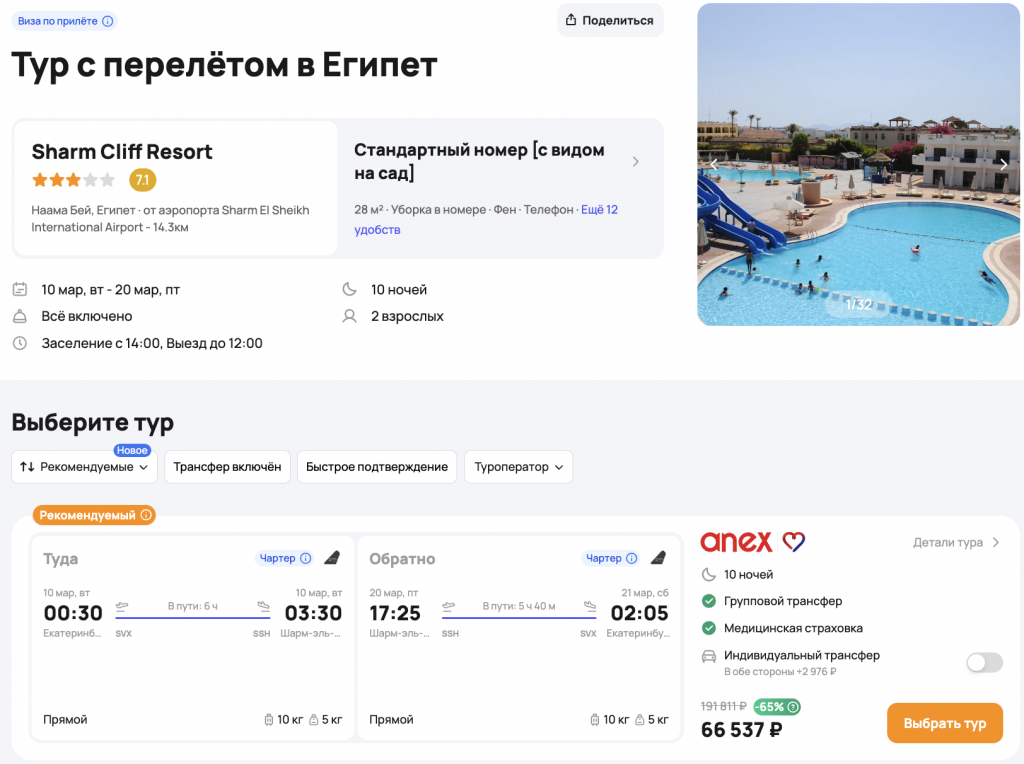The image size is (1024, 764).
Task: Click charter info icon in 'Туда' flight
Action: [x=306, y=558]
